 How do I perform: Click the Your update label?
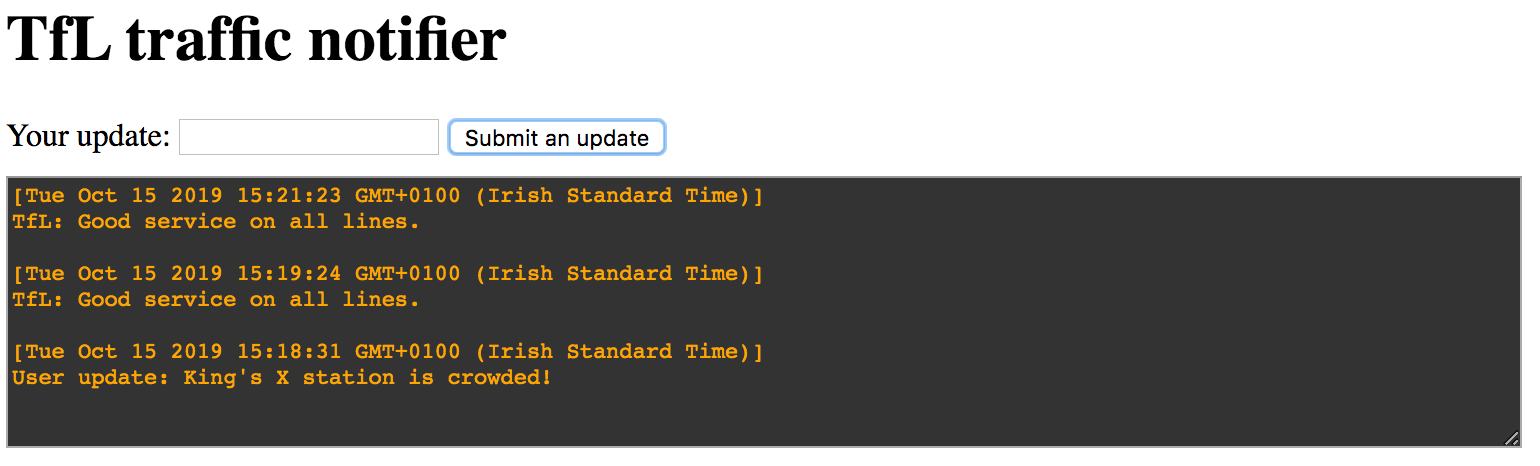(x=89, y=136)
